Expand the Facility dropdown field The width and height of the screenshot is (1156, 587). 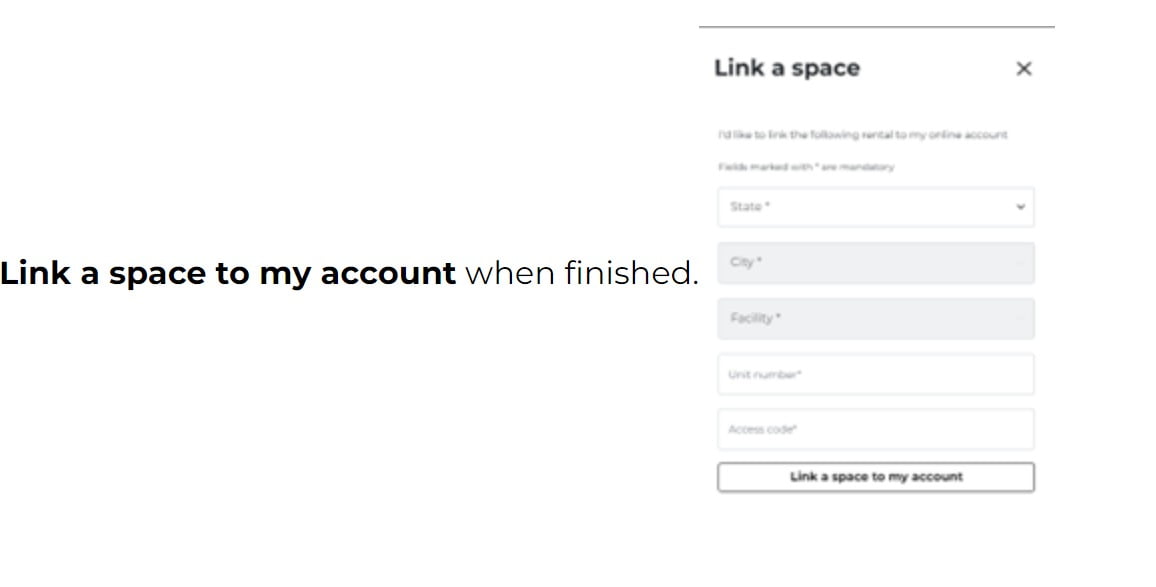click(x=875, y=319)
